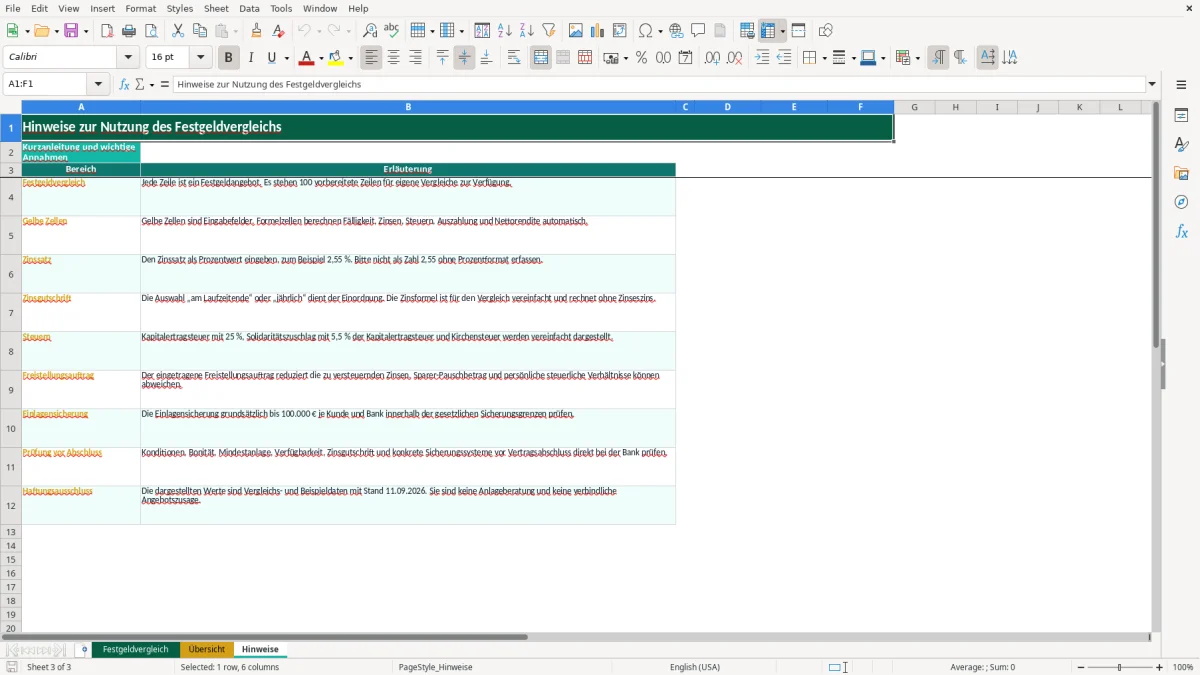This screenshot has height=675, width=1200.
Task: Open the Font Size dropdown
Action: (200, 58)
